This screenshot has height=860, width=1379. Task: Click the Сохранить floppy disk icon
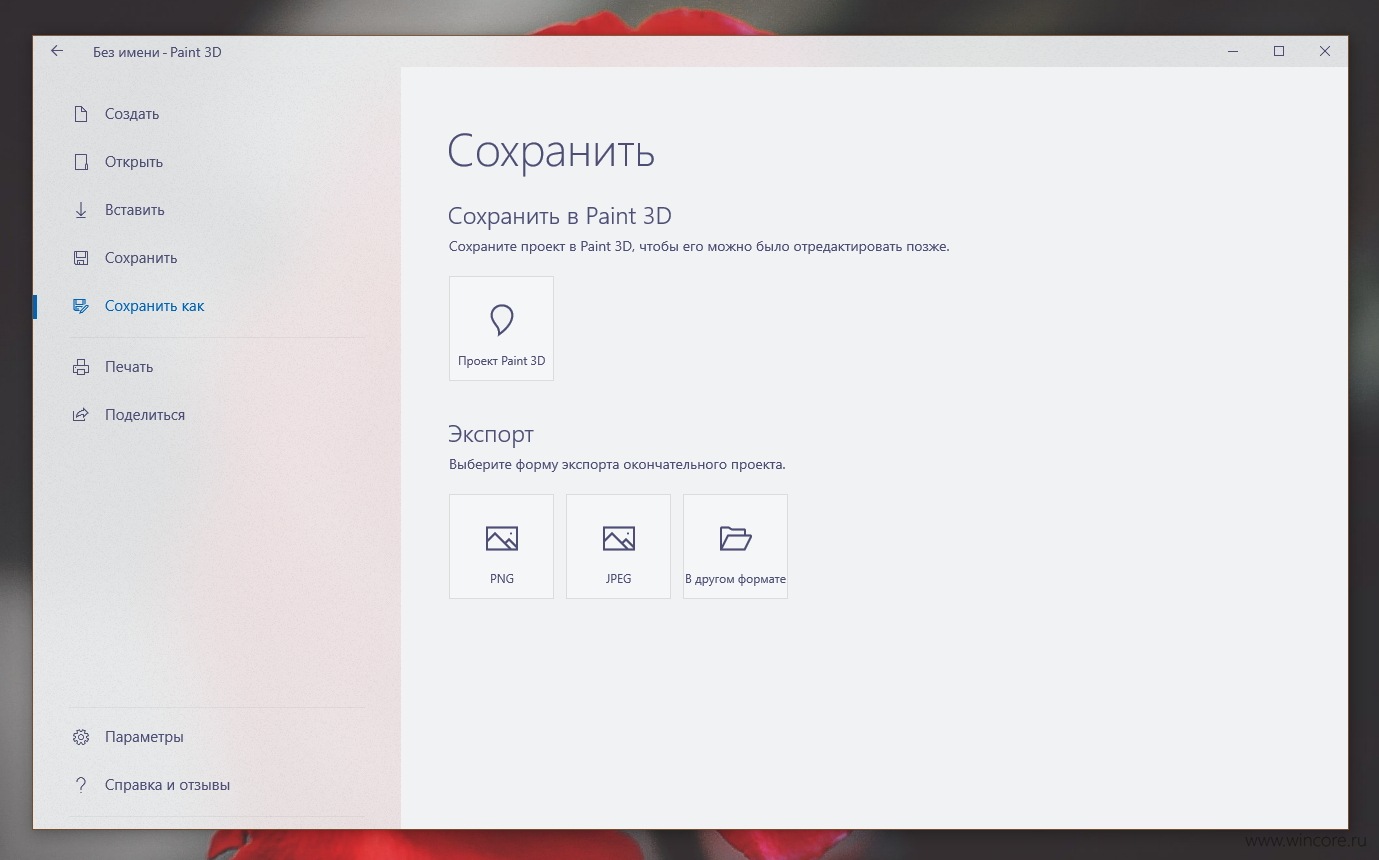tap(81, 258)
